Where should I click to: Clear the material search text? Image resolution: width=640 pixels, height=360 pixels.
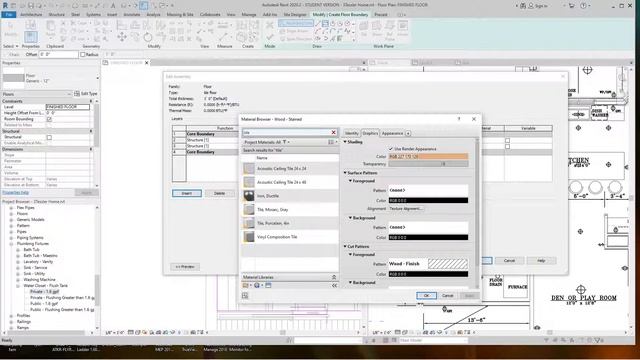coord(333,132)
